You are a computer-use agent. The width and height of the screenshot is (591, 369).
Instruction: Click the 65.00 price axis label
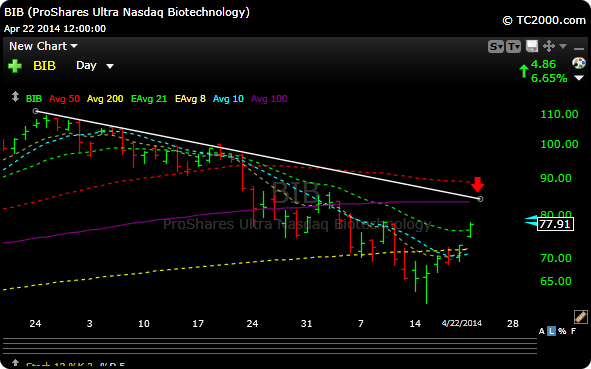[x=556, y=281]
